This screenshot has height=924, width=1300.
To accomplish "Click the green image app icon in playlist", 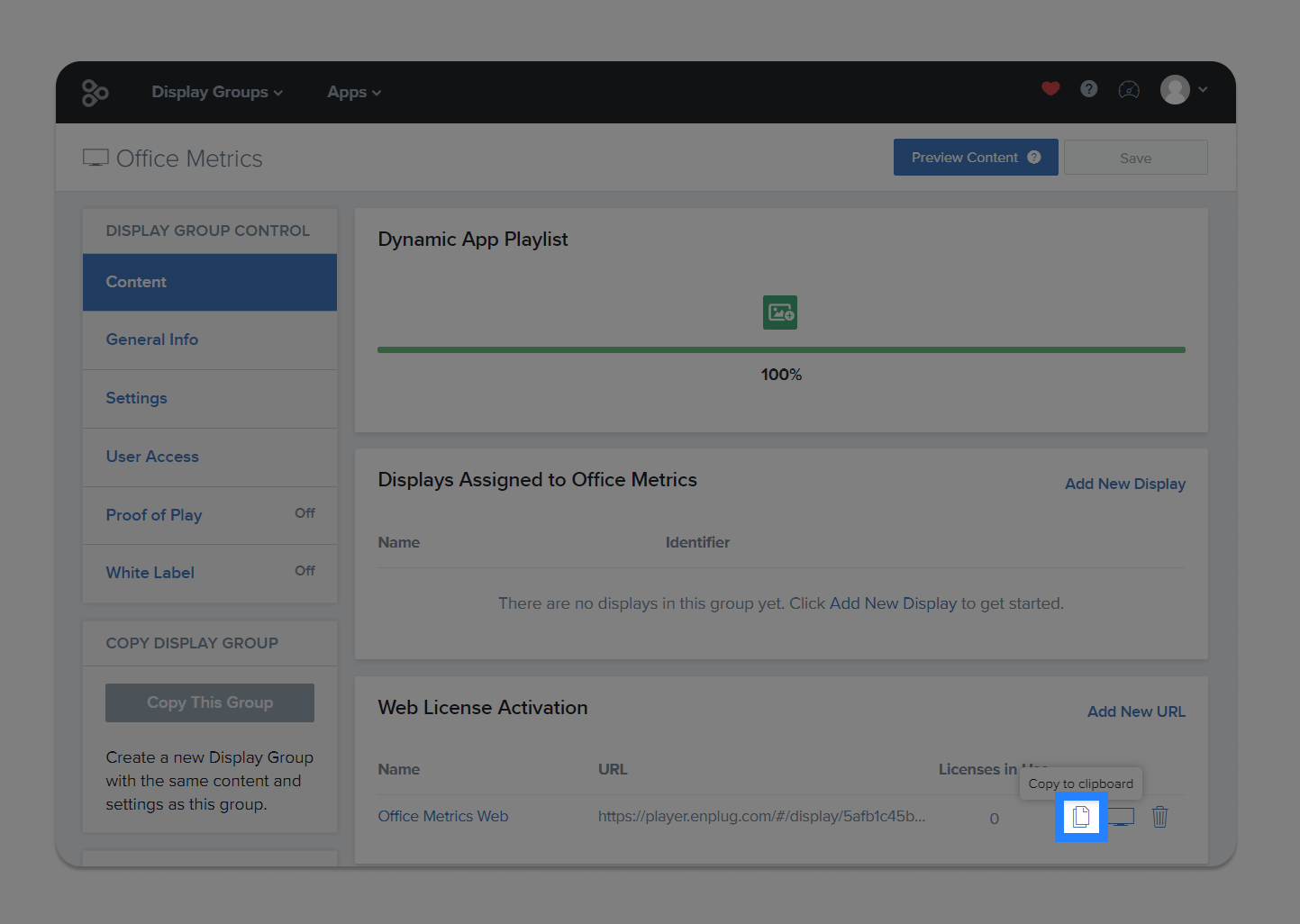I will (x=780, y=313).
